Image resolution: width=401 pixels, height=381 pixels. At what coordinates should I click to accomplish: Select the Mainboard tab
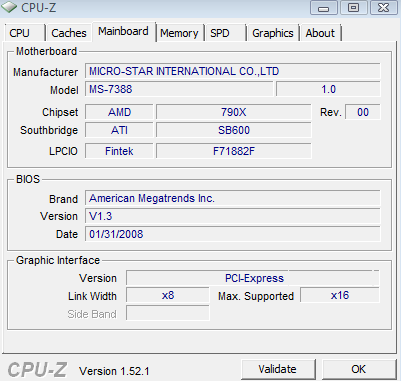pos(123,32)
